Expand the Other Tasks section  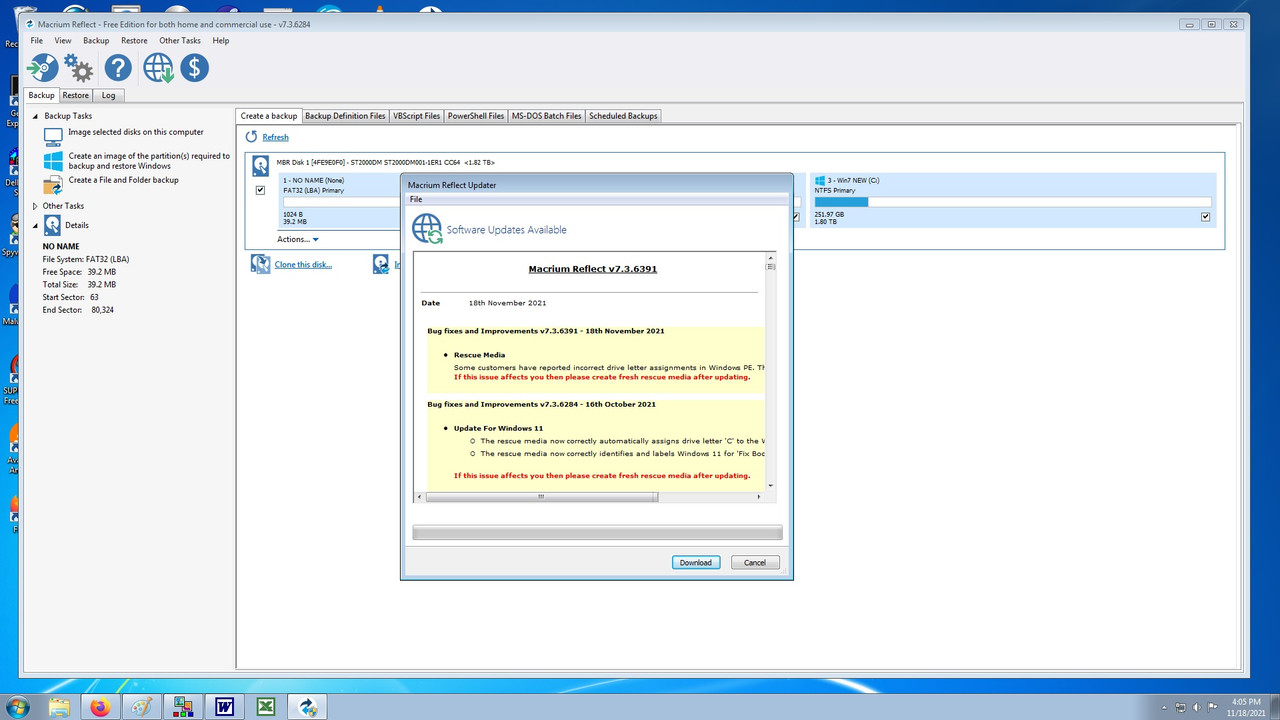coord(35,206)
